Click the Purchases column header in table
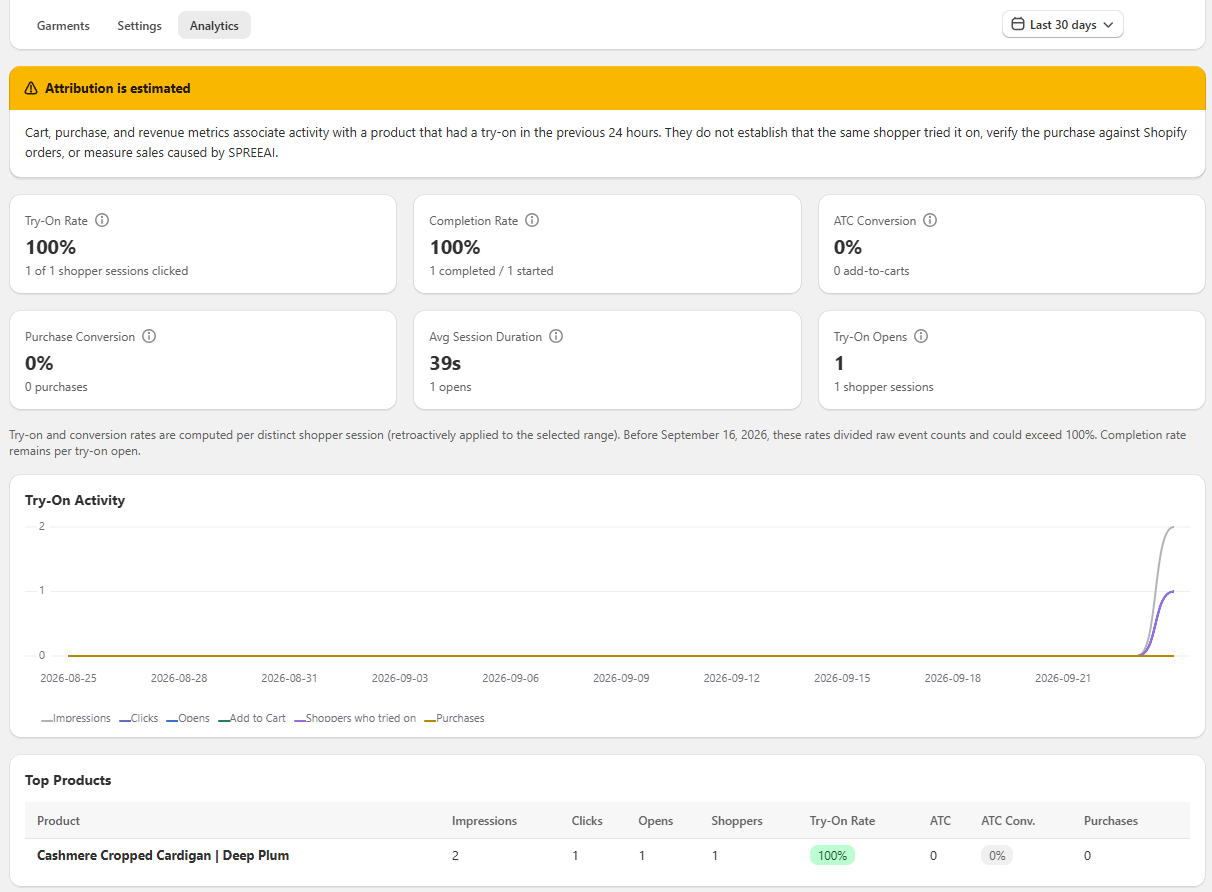Image resolution: width=1212 pixels, height=892 pixels. point(1111,821)
